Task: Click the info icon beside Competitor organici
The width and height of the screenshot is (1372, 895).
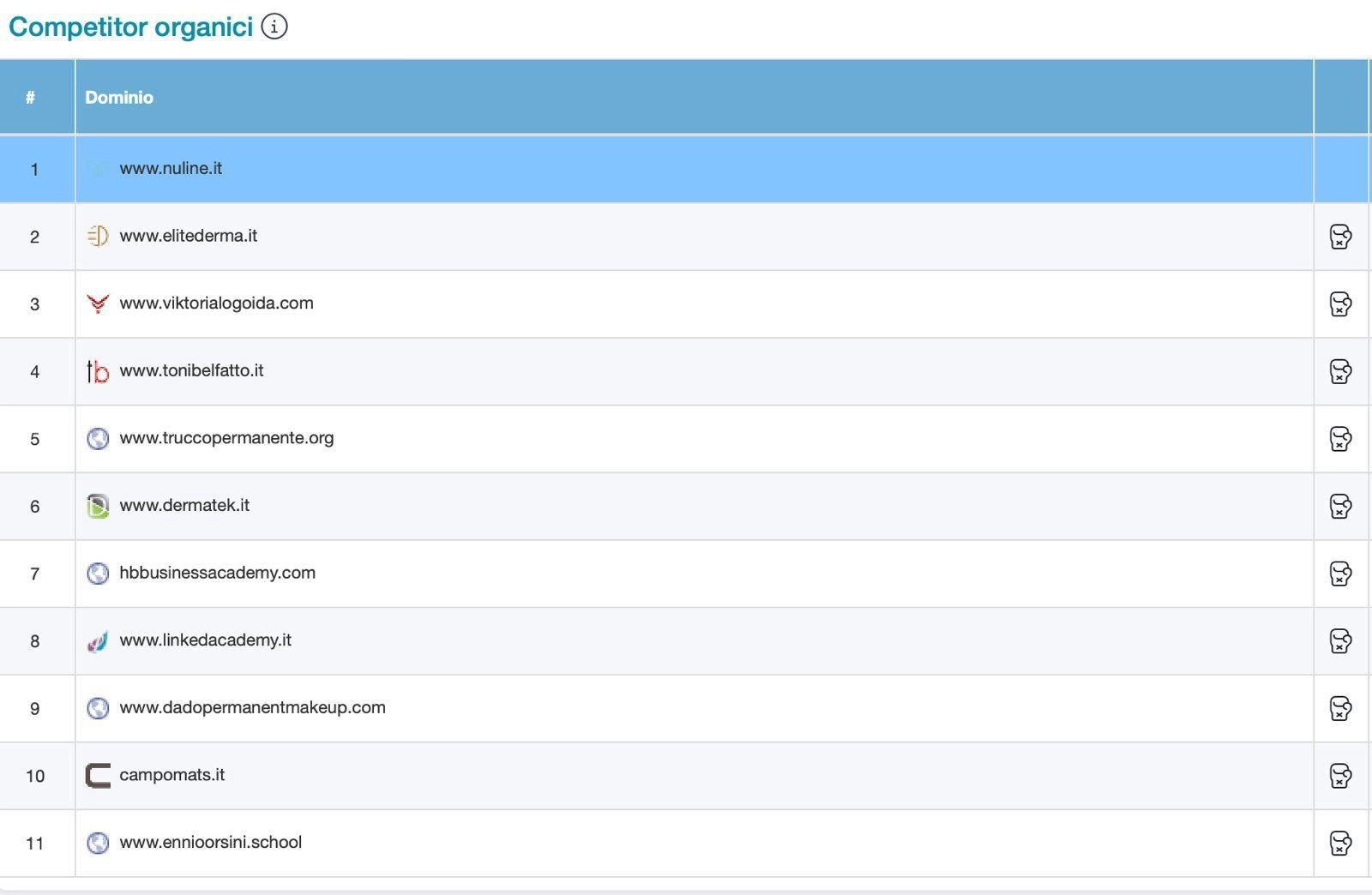Action: pyautogui.click(x=274, y=27)
